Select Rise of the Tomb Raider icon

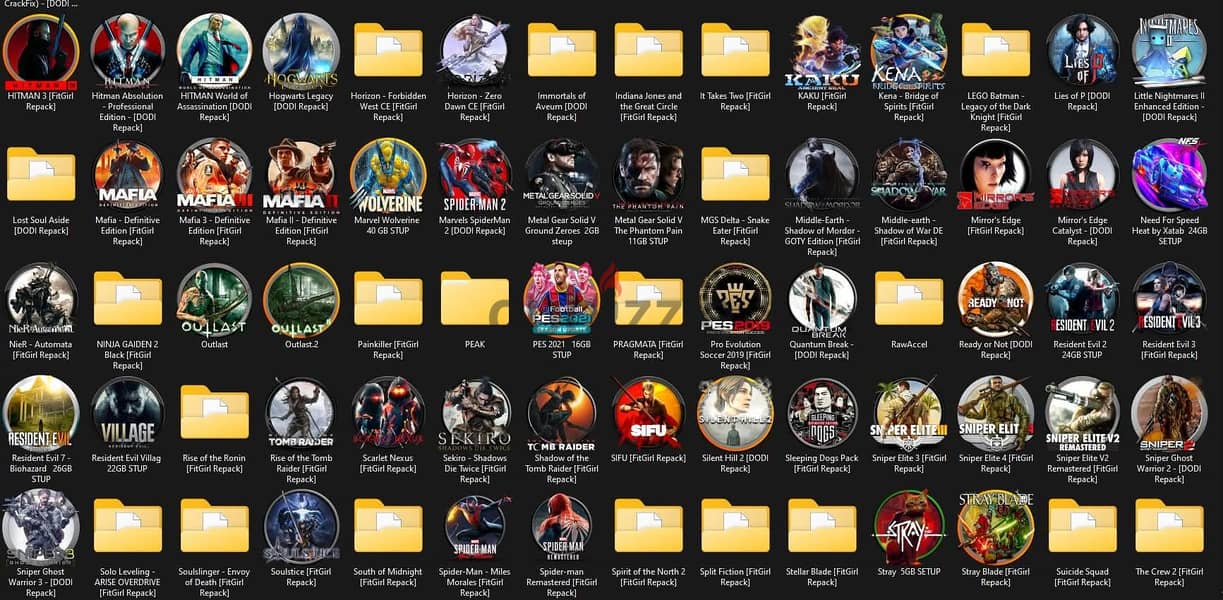coord(301,414)
